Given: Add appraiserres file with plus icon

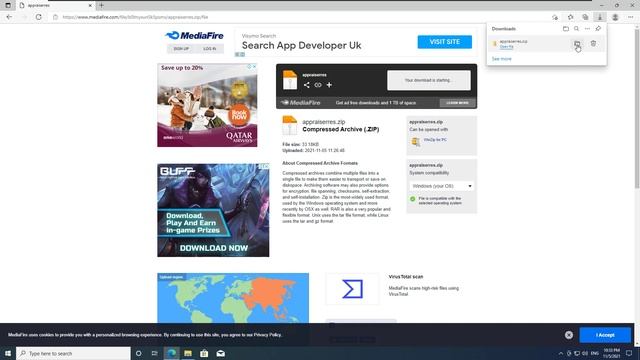Looking at the screenshot, I should coord(329,85).
